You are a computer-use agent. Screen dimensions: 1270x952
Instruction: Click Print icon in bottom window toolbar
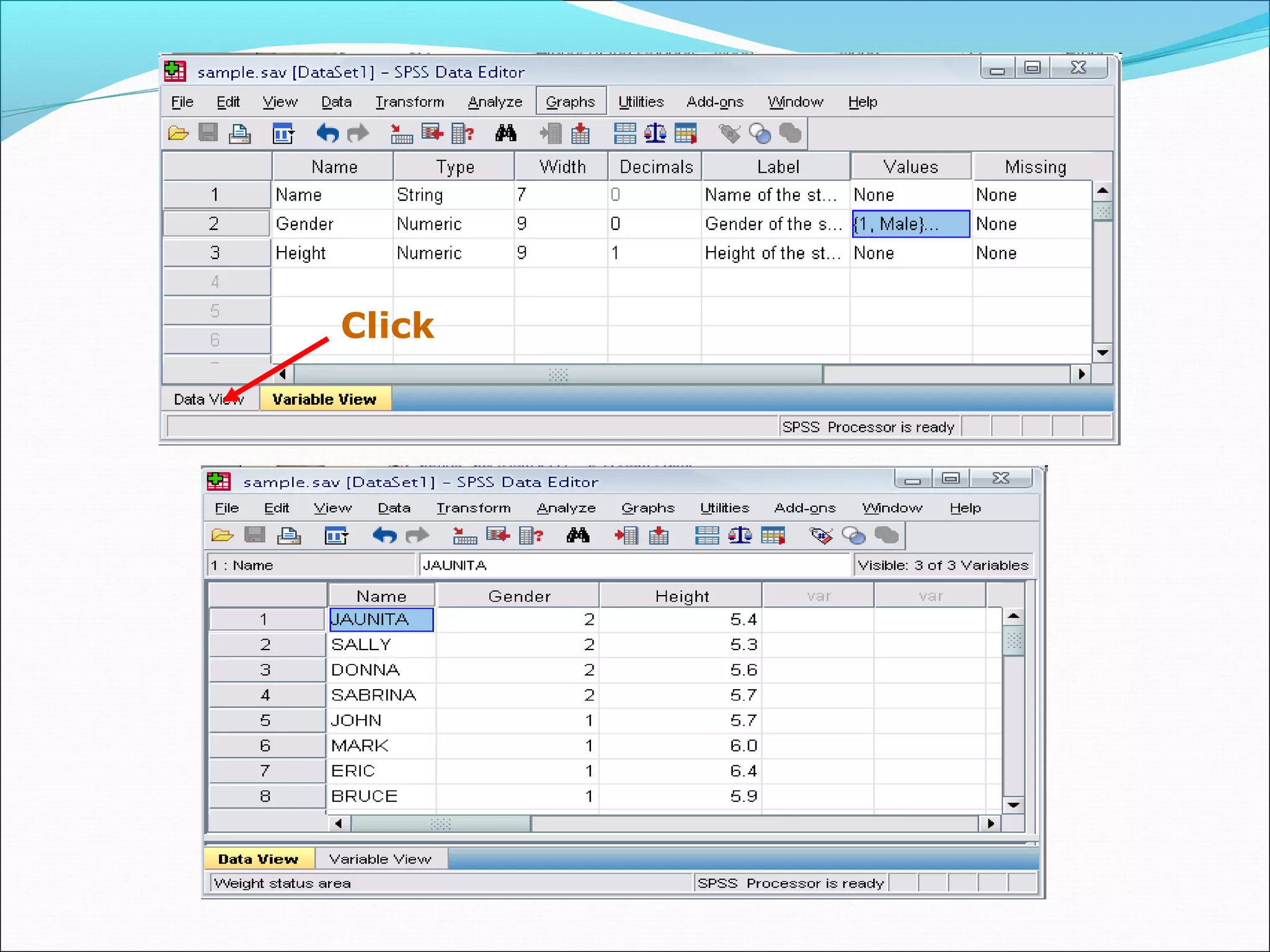[288, 535]
